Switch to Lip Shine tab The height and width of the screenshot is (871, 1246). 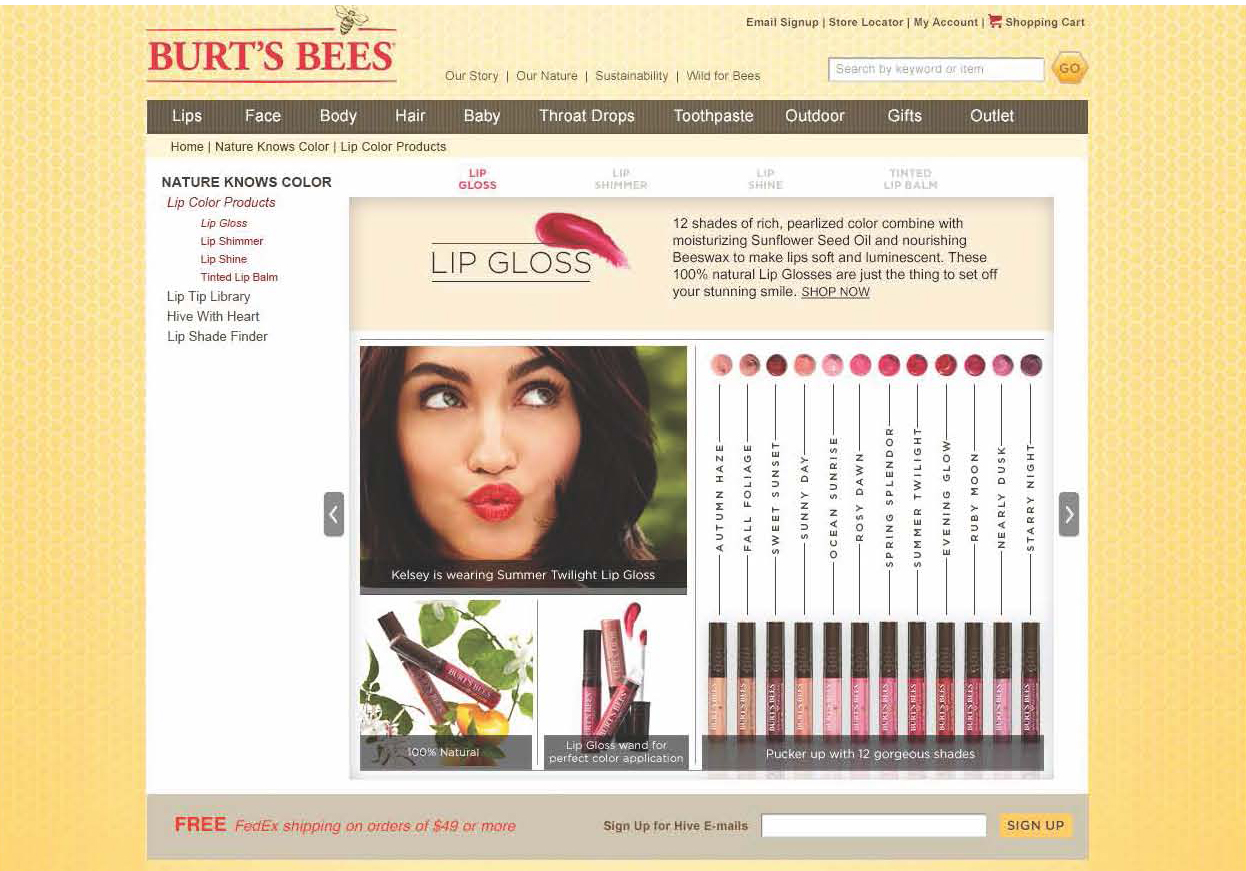point(765,179)
